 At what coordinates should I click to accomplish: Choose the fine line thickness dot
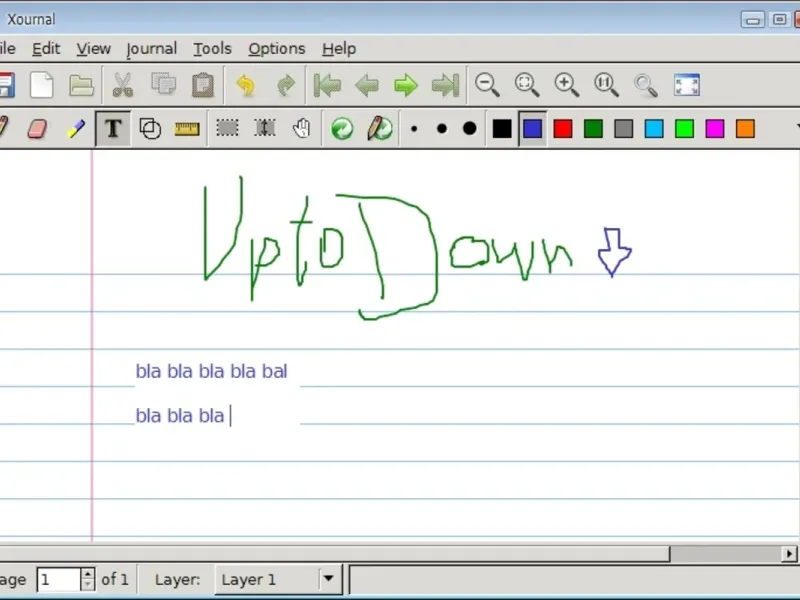pyautogui.click(x=414, y=129)
